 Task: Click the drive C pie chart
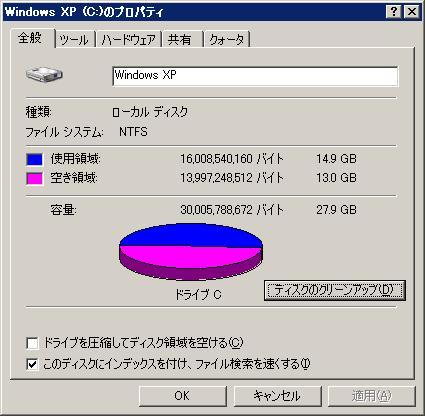(191, 252)
